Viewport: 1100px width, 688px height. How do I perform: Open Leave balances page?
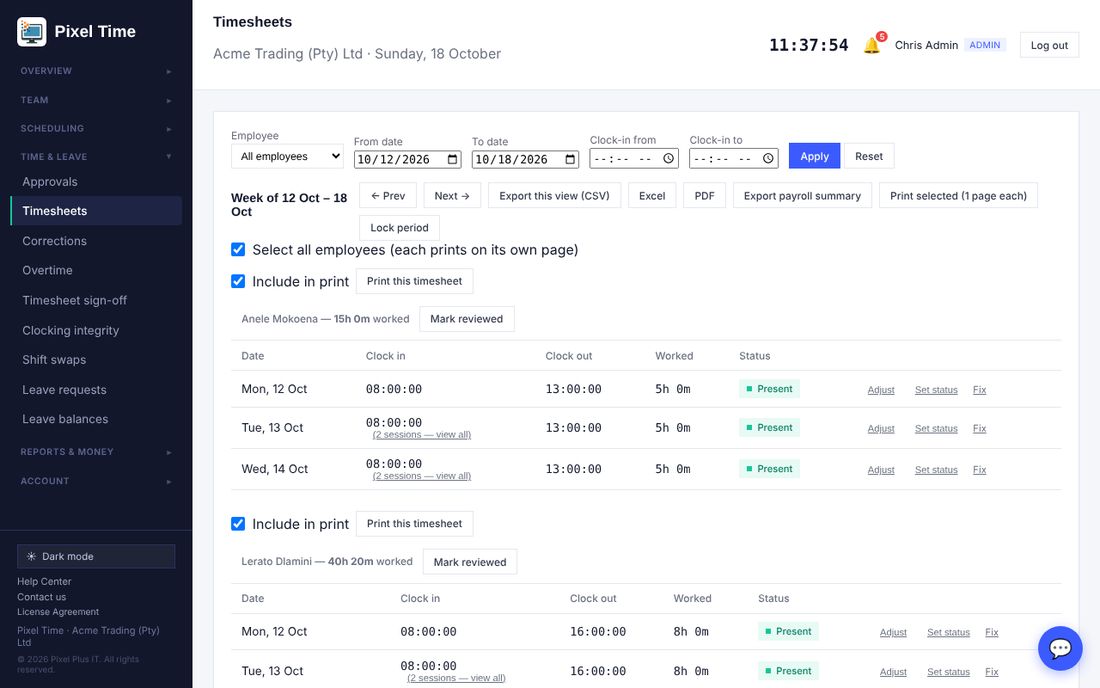click(x=96, y=419)
